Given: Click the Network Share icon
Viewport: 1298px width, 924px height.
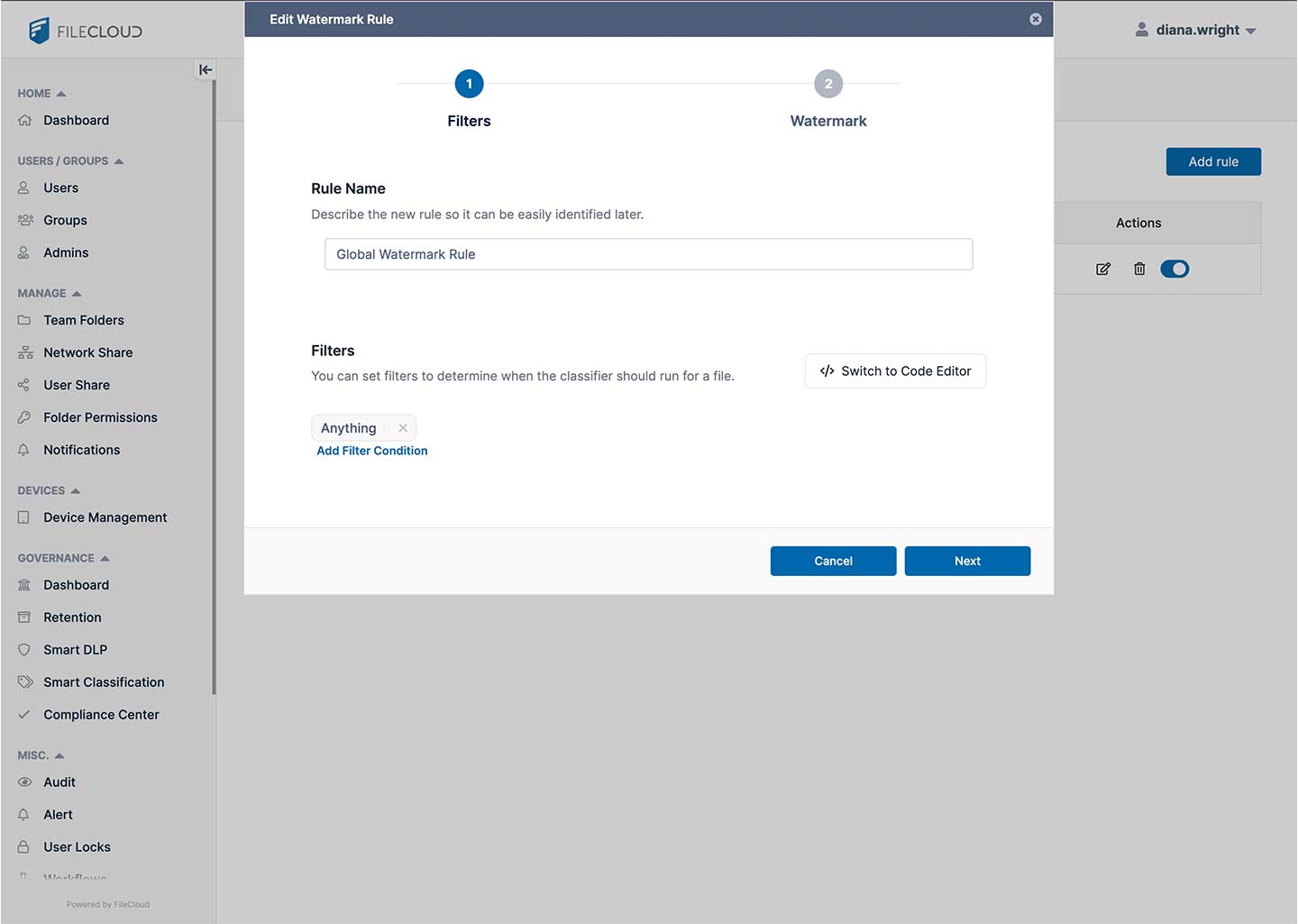Looking at the screenshot, I should click(25, 352).
